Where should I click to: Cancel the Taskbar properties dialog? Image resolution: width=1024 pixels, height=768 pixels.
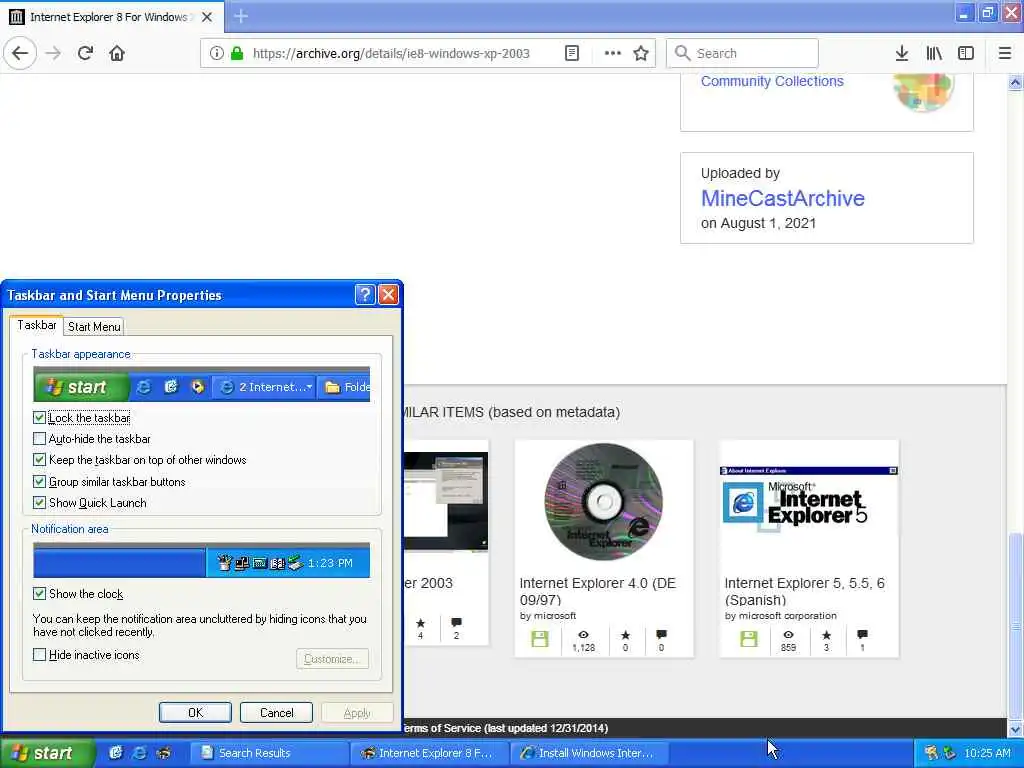point(276,712)
